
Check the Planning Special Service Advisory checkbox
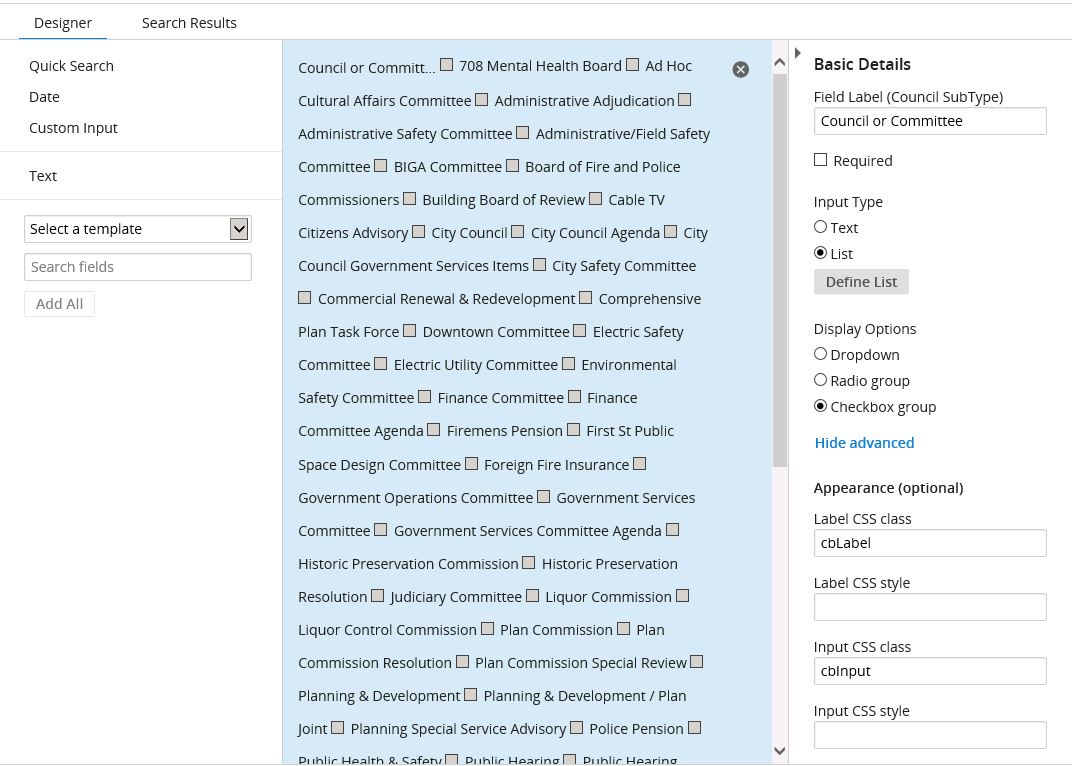click(x=338, y=728)
